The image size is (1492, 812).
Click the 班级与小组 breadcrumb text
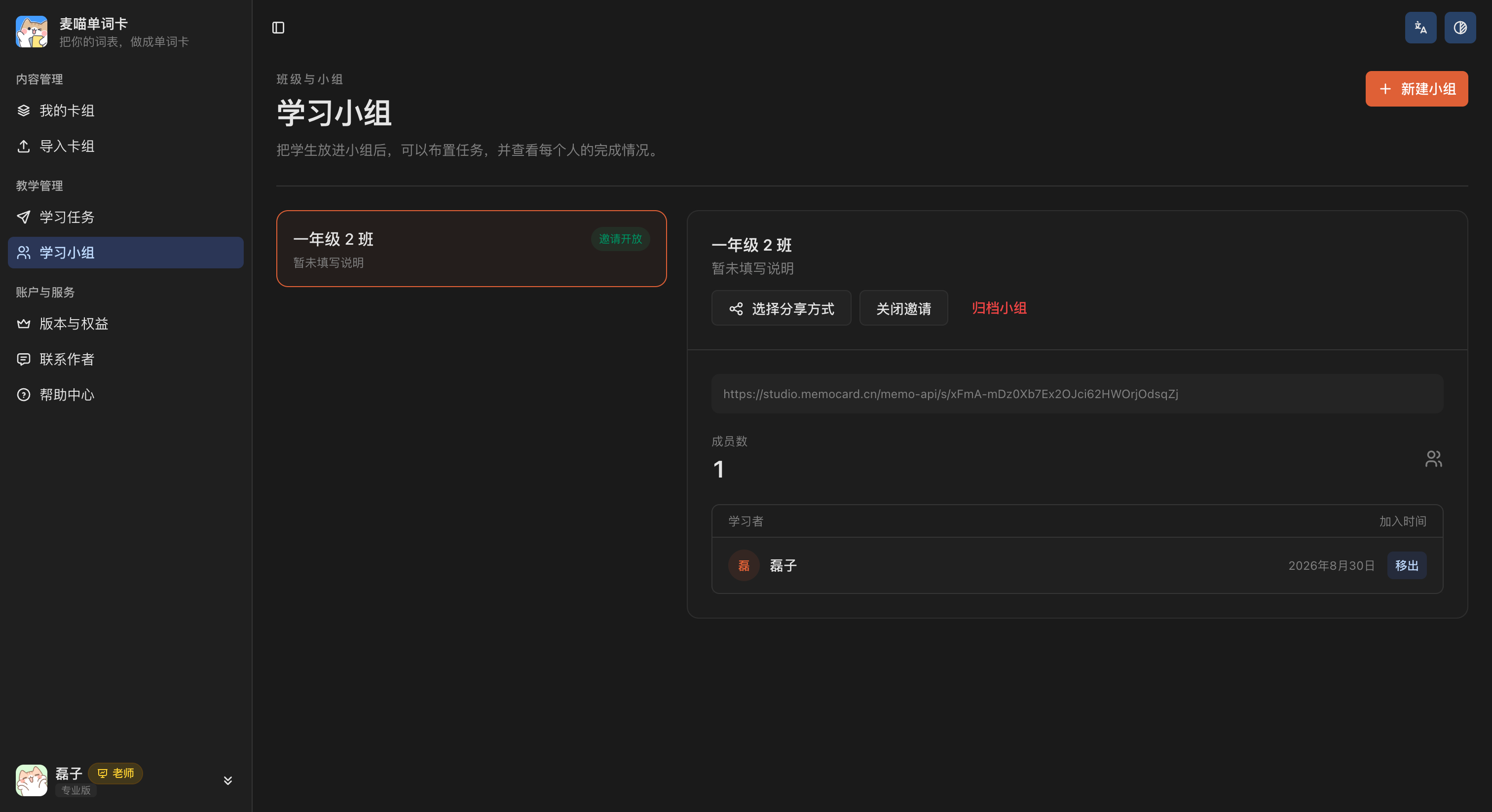[x=310, y=79]
